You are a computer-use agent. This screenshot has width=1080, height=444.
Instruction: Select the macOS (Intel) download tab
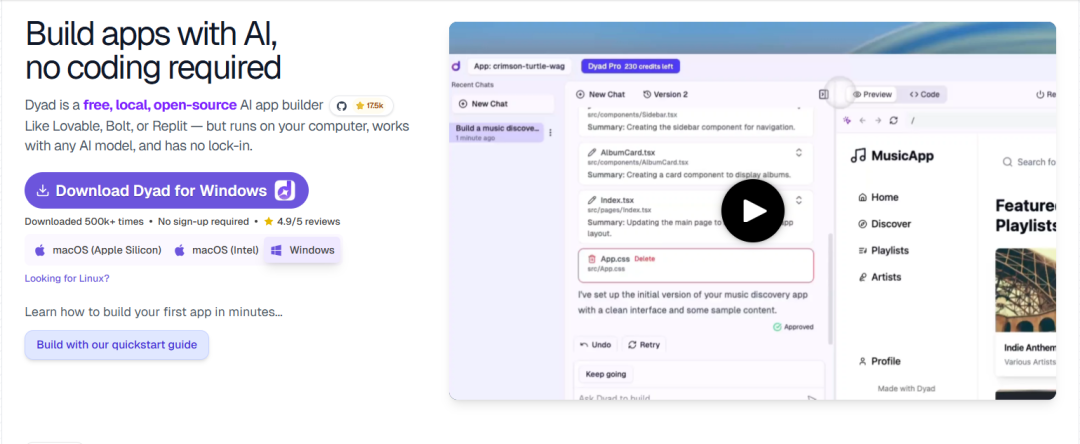216,250
